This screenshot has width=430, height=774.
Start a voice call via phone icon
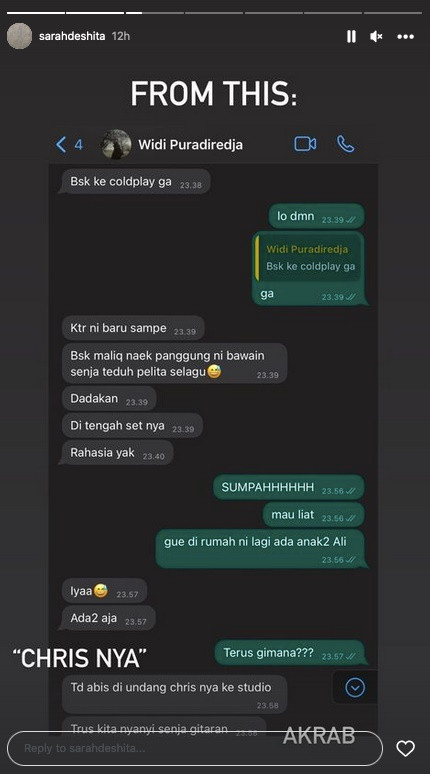(346, 144)
